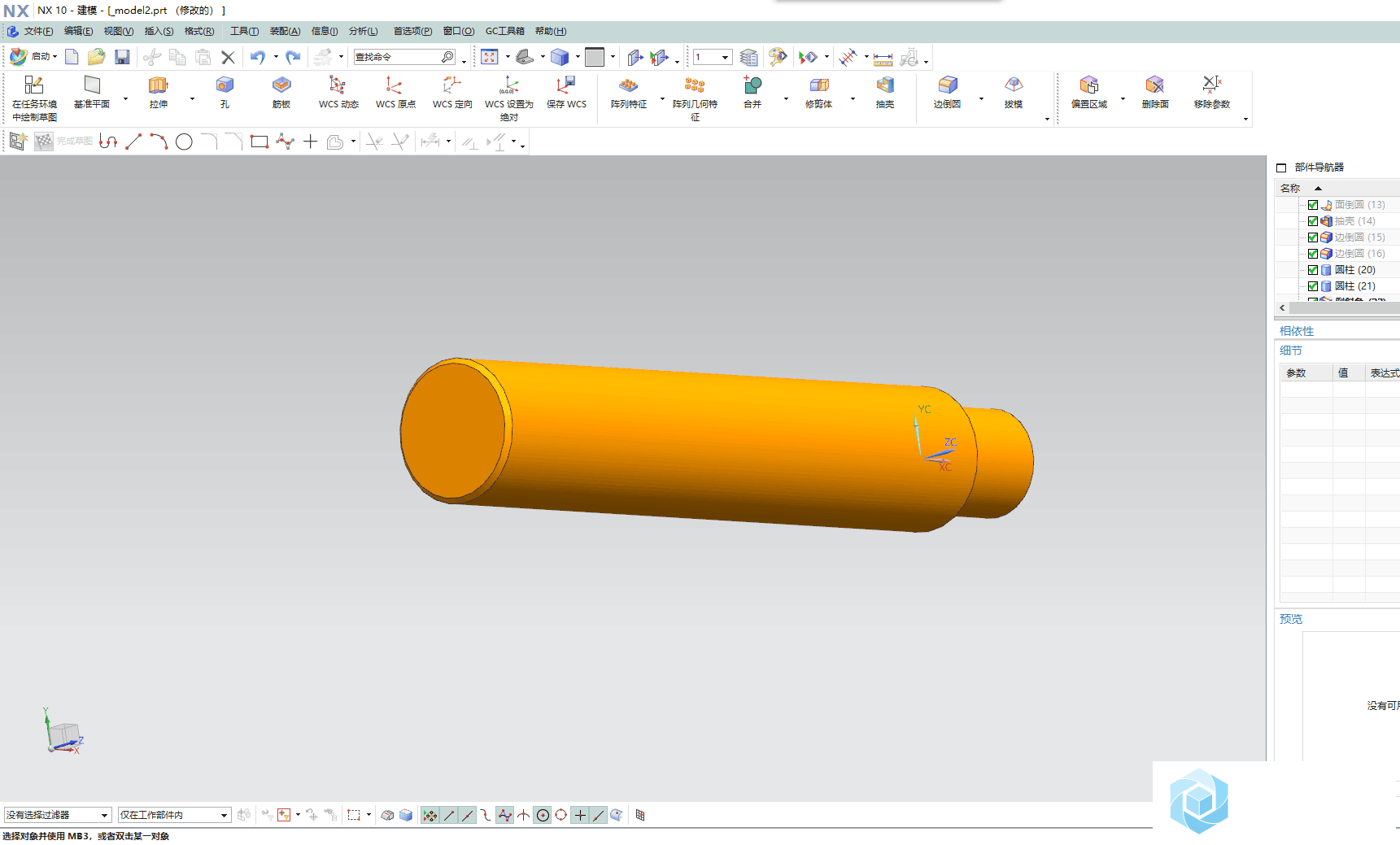
Task: Expand the 拉伸 tool dropdown arrow
Action: [x=193, y=99]
